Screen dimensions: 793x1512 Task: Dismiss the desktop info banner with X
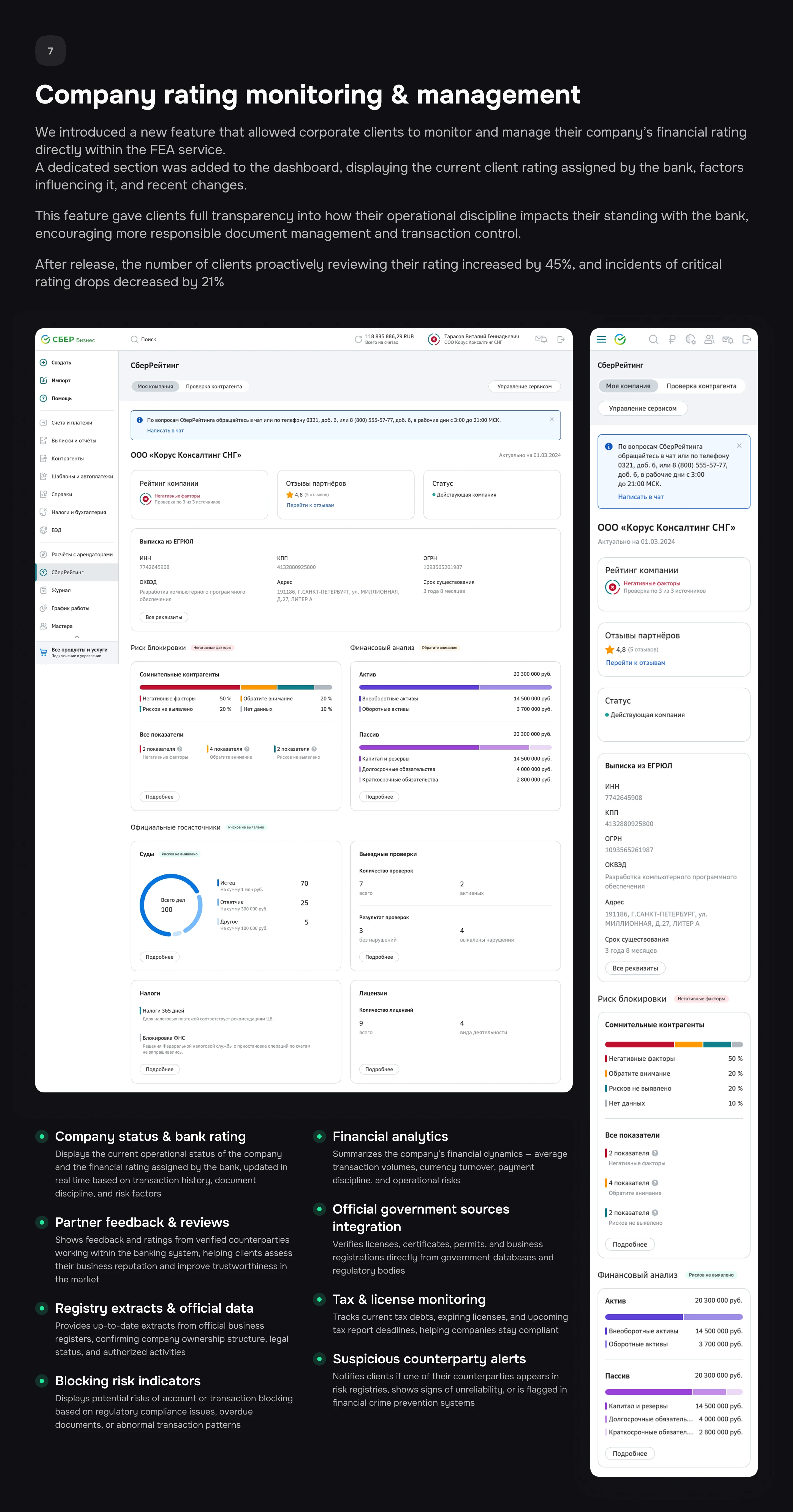coord(552,419)
